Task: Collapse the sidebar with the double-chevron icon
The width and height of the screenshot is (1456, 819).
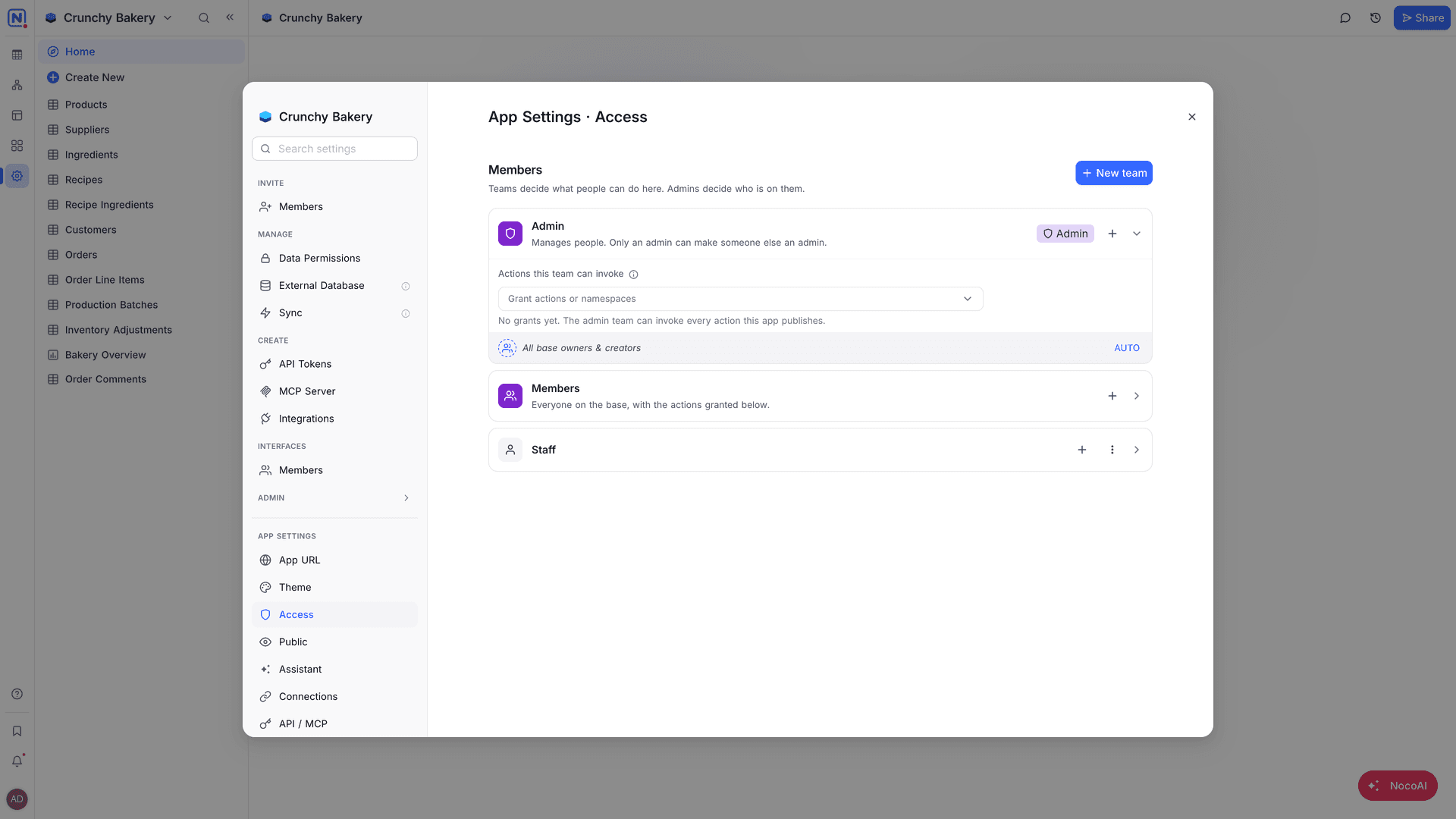Action: (x=230, y=17)
